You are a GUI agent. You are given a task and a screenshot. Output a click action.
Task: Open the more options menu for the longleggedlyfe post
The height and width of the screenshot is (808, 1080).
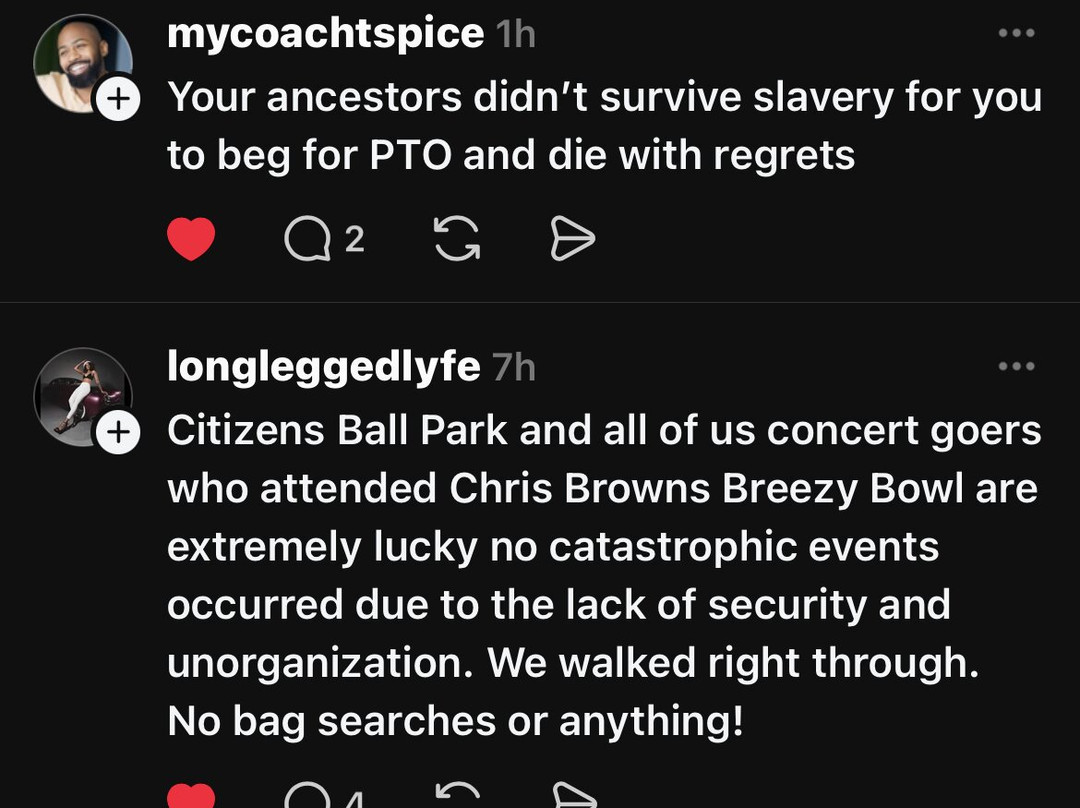point(1016,367)
